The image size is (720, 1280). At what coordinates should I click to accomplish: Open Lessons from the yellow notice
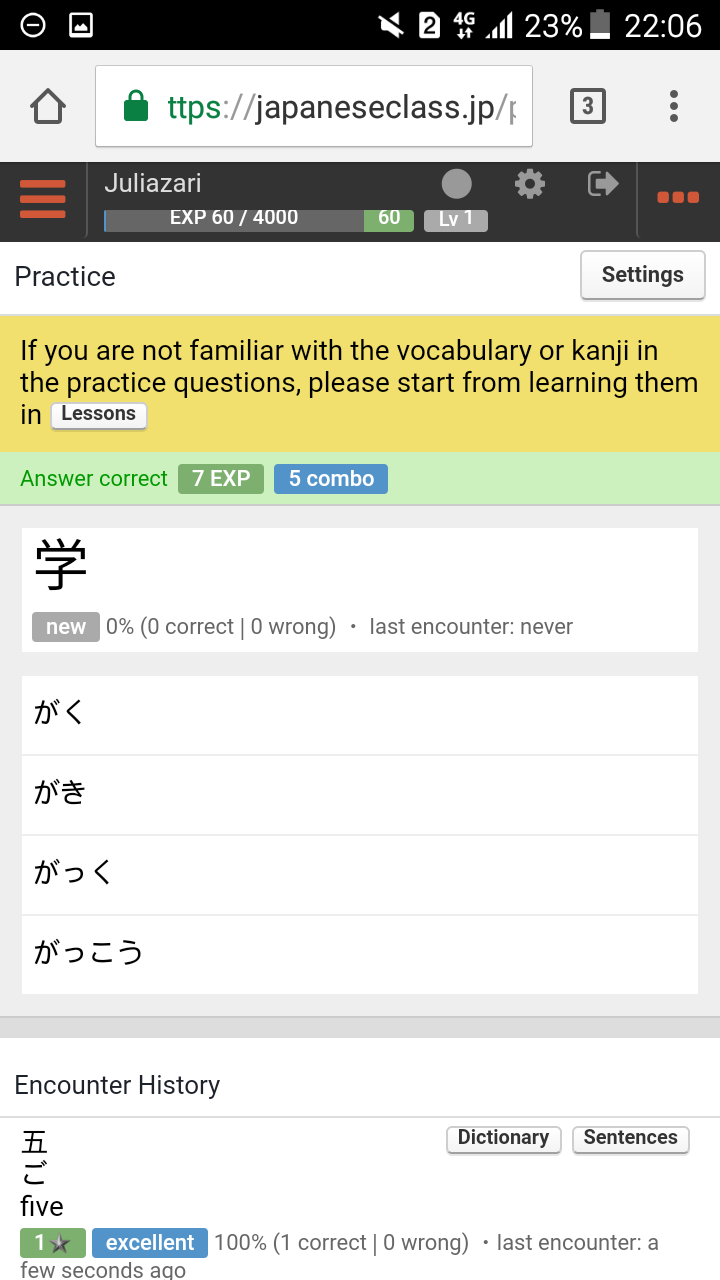[x=98, y=414]
